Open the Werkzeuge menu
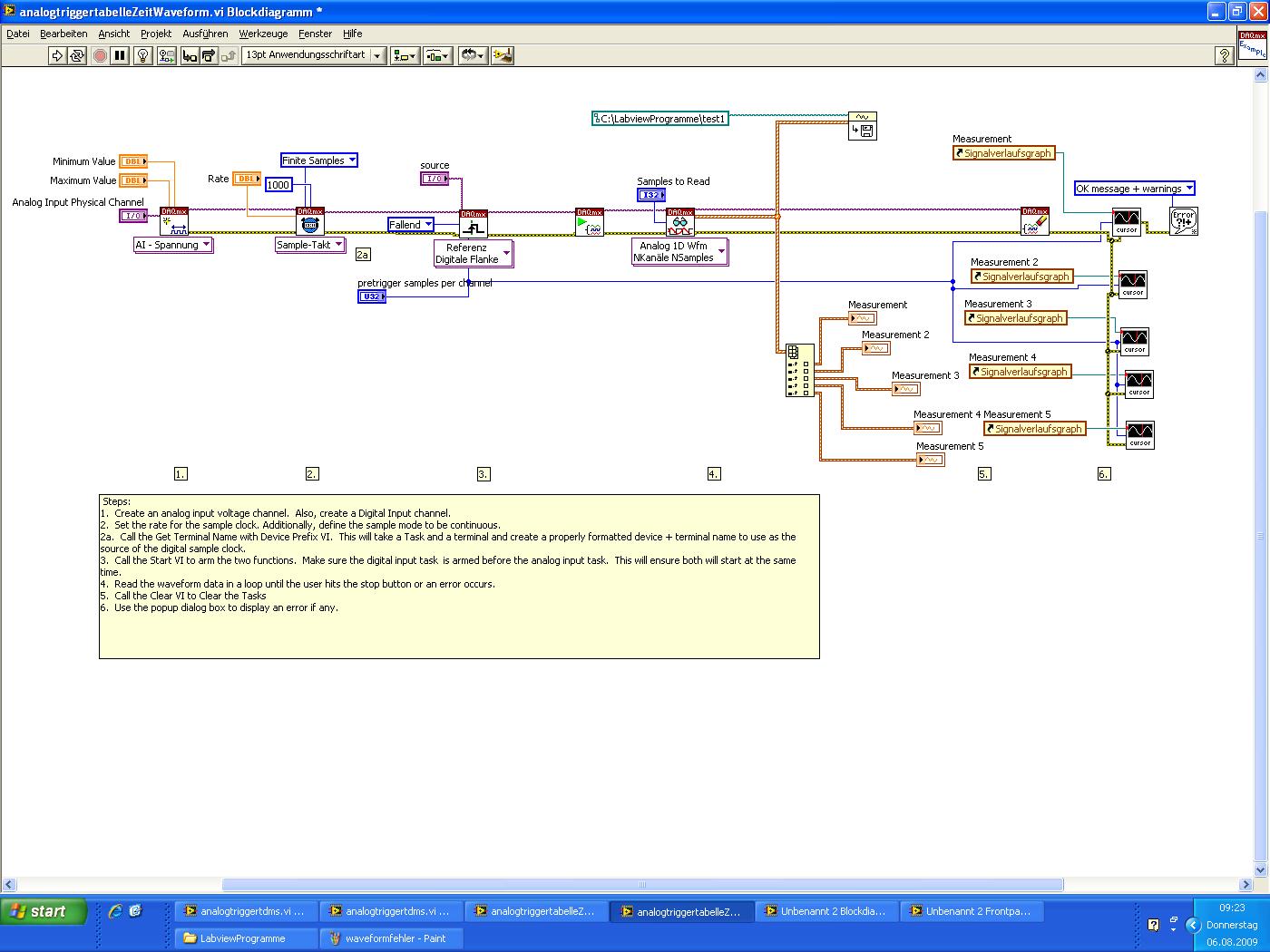Image resolution: width=1270 pixels, height=952 pixels. (263, 34)
